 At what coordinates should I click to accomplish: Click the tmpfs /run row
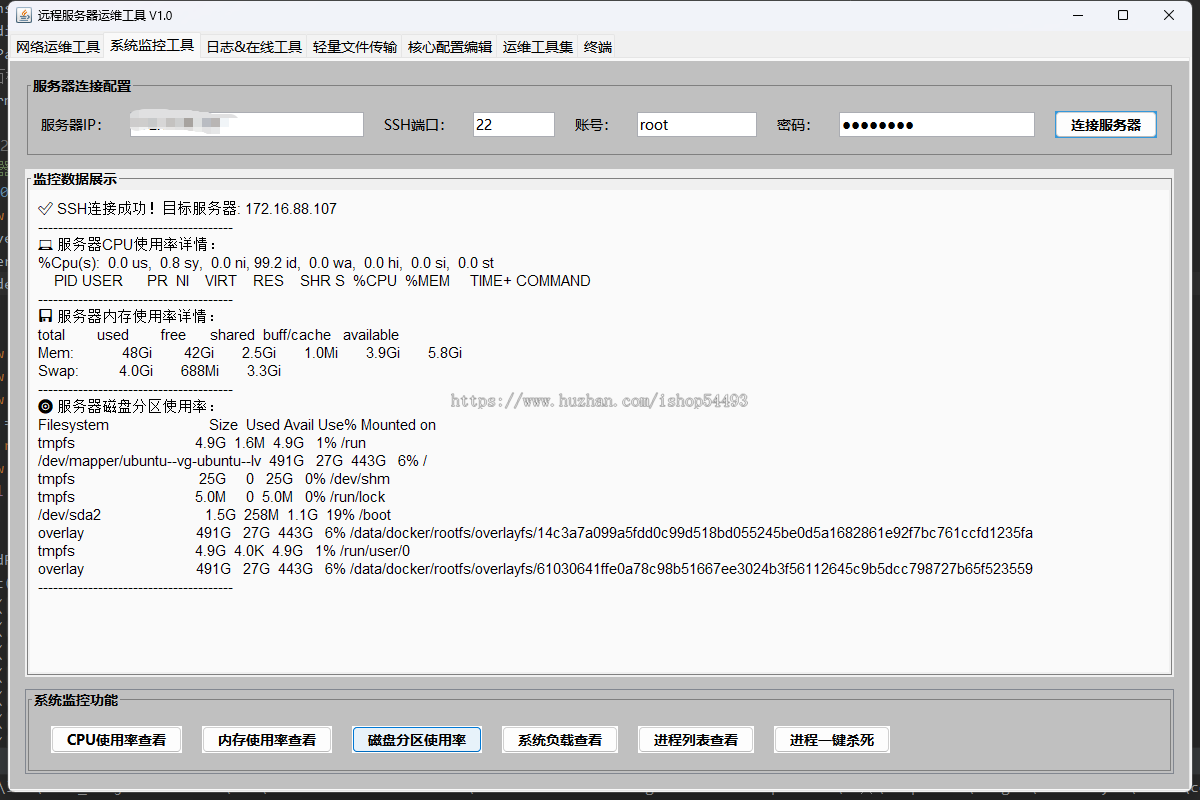point(202,443)
